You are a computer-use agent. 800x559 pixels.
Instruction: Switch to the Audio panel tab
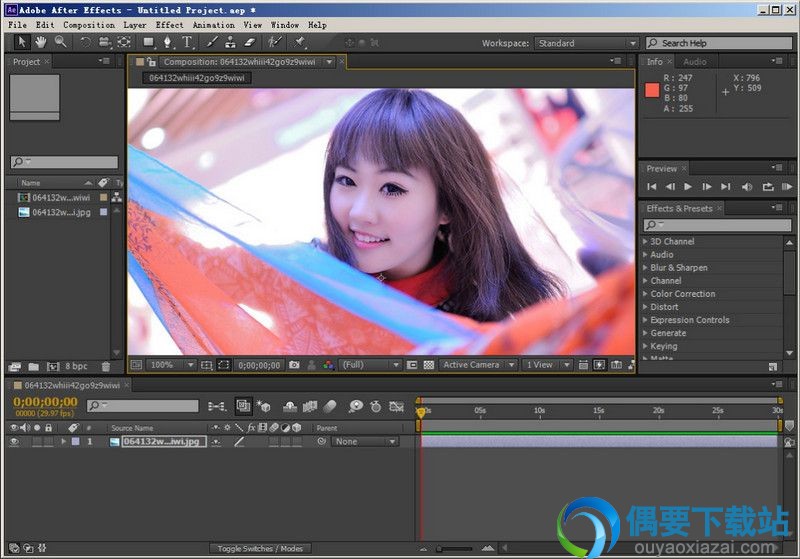pyautogui.click(x=695, y=62)
